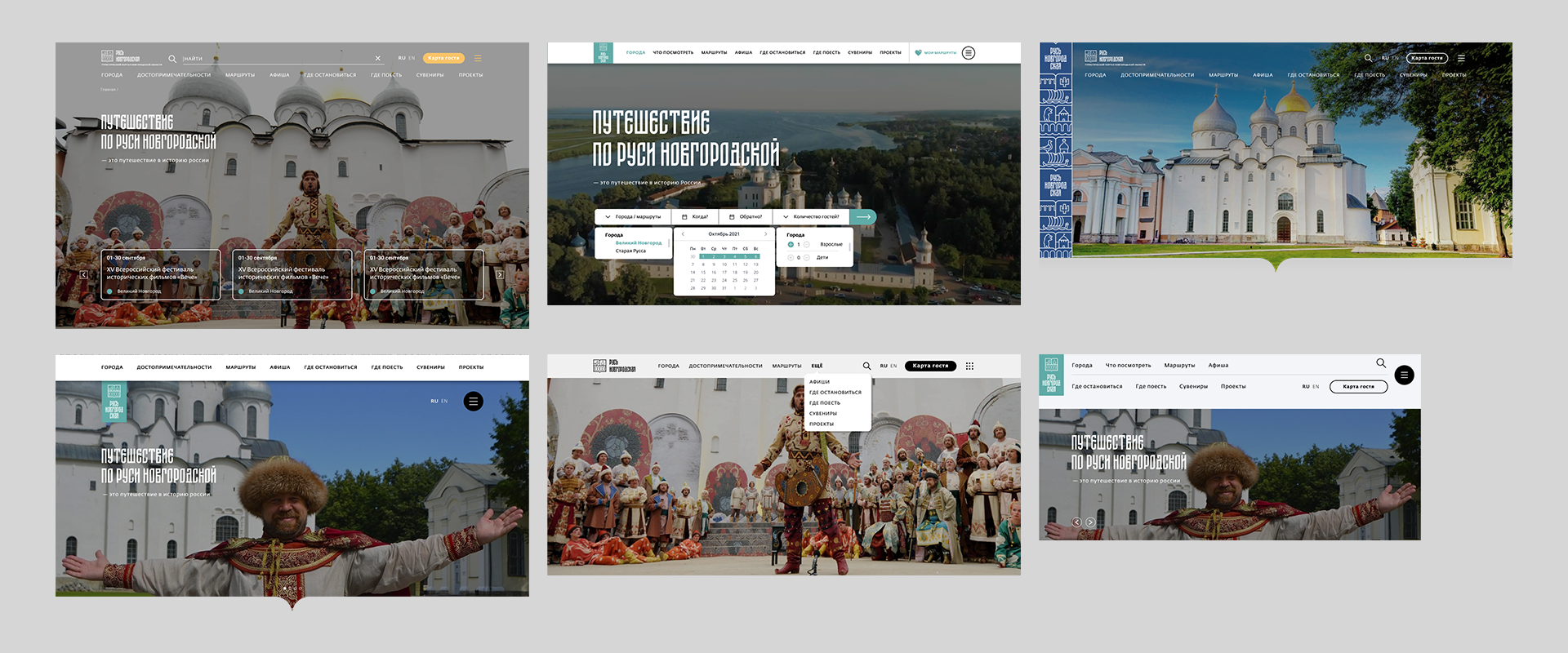The image size is (1568, 653).
Task: Open the teal-highlighted ГОРОДА menu item
Action: coord(635,52)
